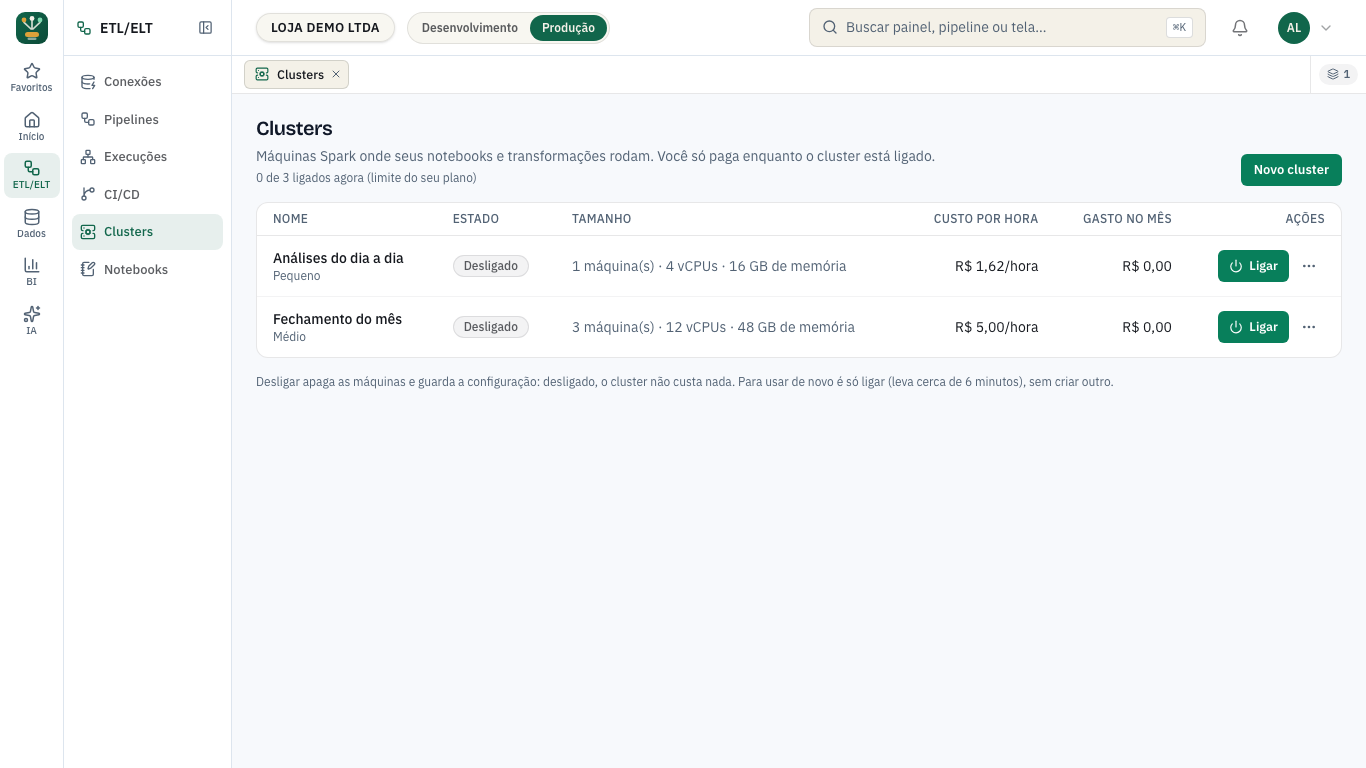1366x768 pixels.
Task: Open the Dados database section
Action: point(32,224)
